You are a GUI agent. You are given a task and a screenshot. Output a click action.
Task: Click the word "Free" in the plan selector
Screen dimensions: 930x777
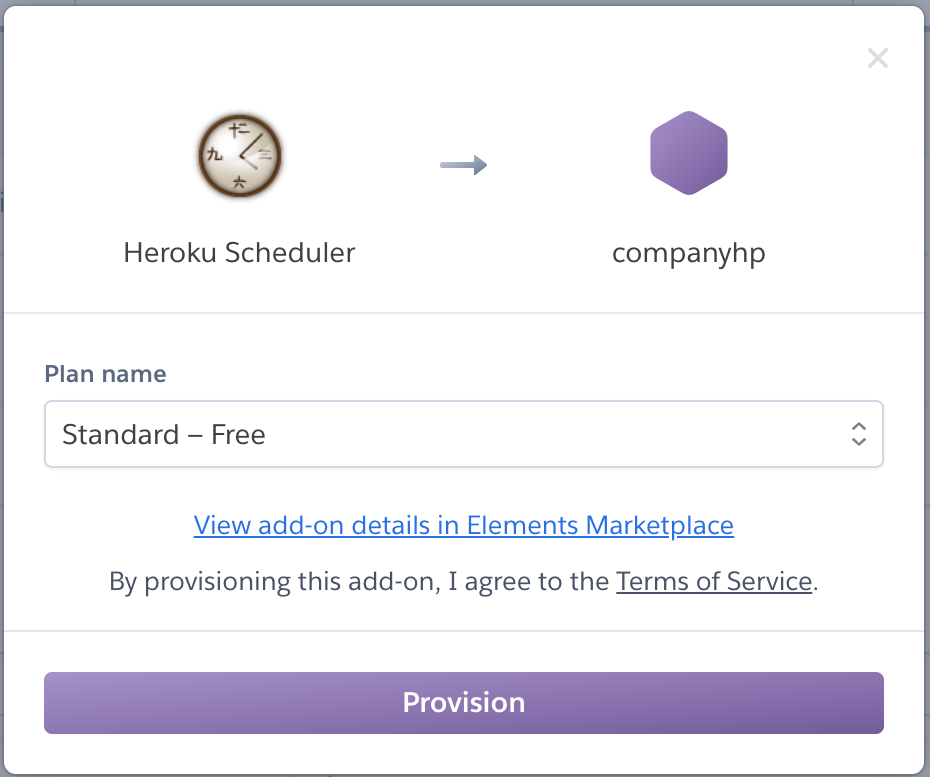click(x=238, y=435)
